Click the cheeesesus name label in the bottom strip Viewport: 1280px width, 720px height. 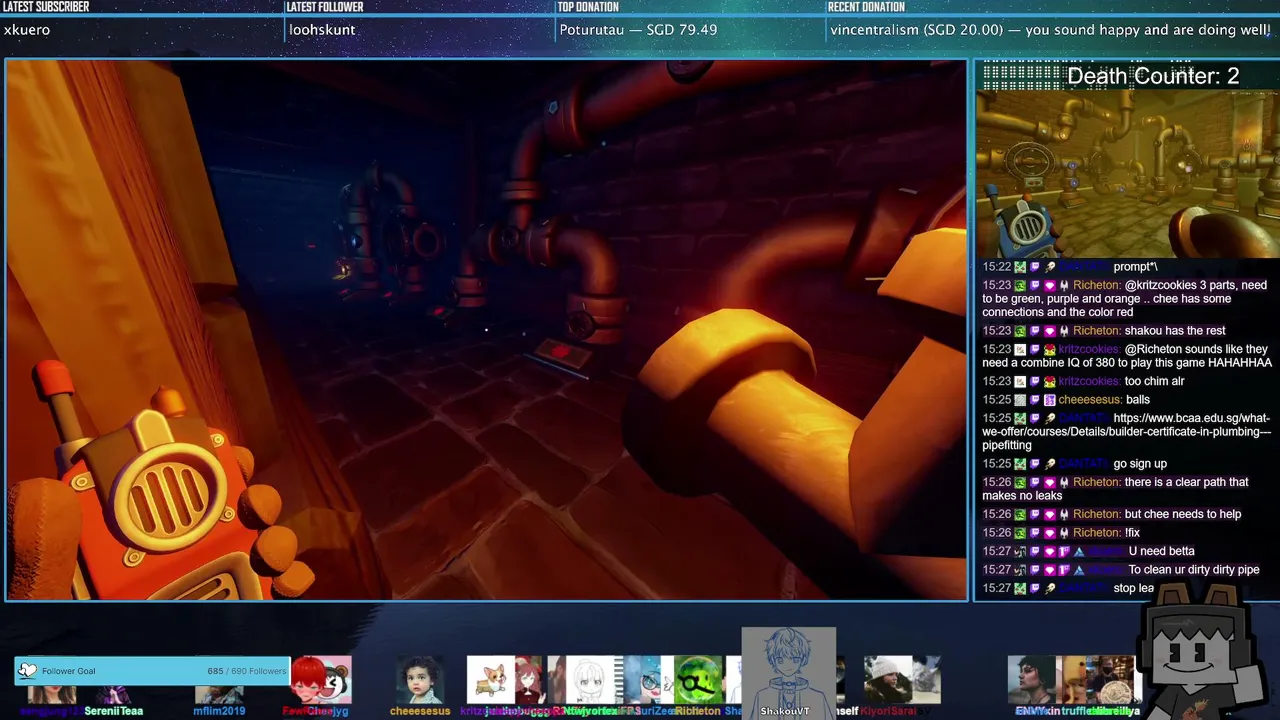(420, 711)
